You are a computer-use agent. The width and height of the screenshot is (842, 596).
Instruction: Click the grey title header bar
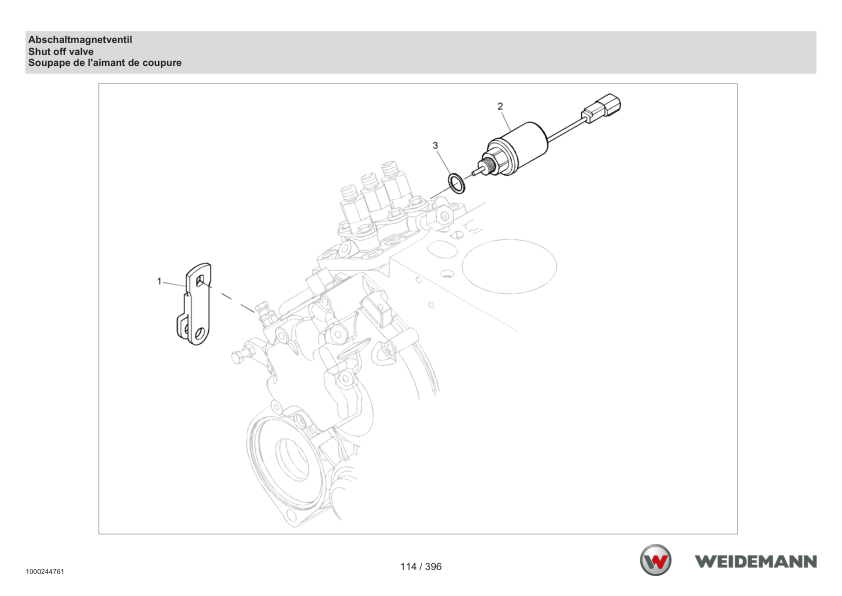420,52
